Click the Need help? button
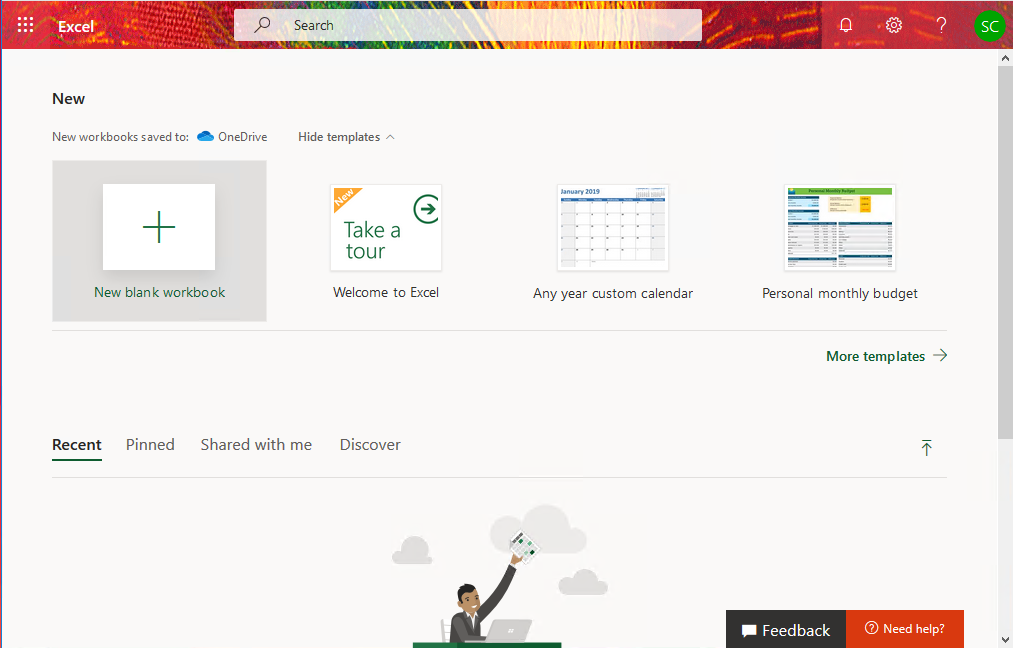The image size is (1013, 648). pyautogui.click(x=904, y=629)
